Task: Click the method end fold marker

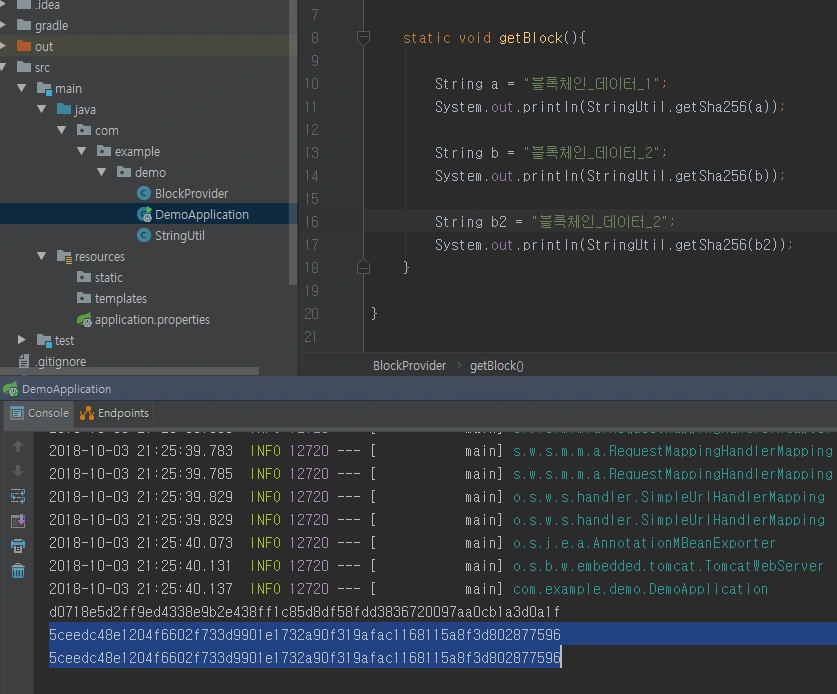Action: click(363, 267)
